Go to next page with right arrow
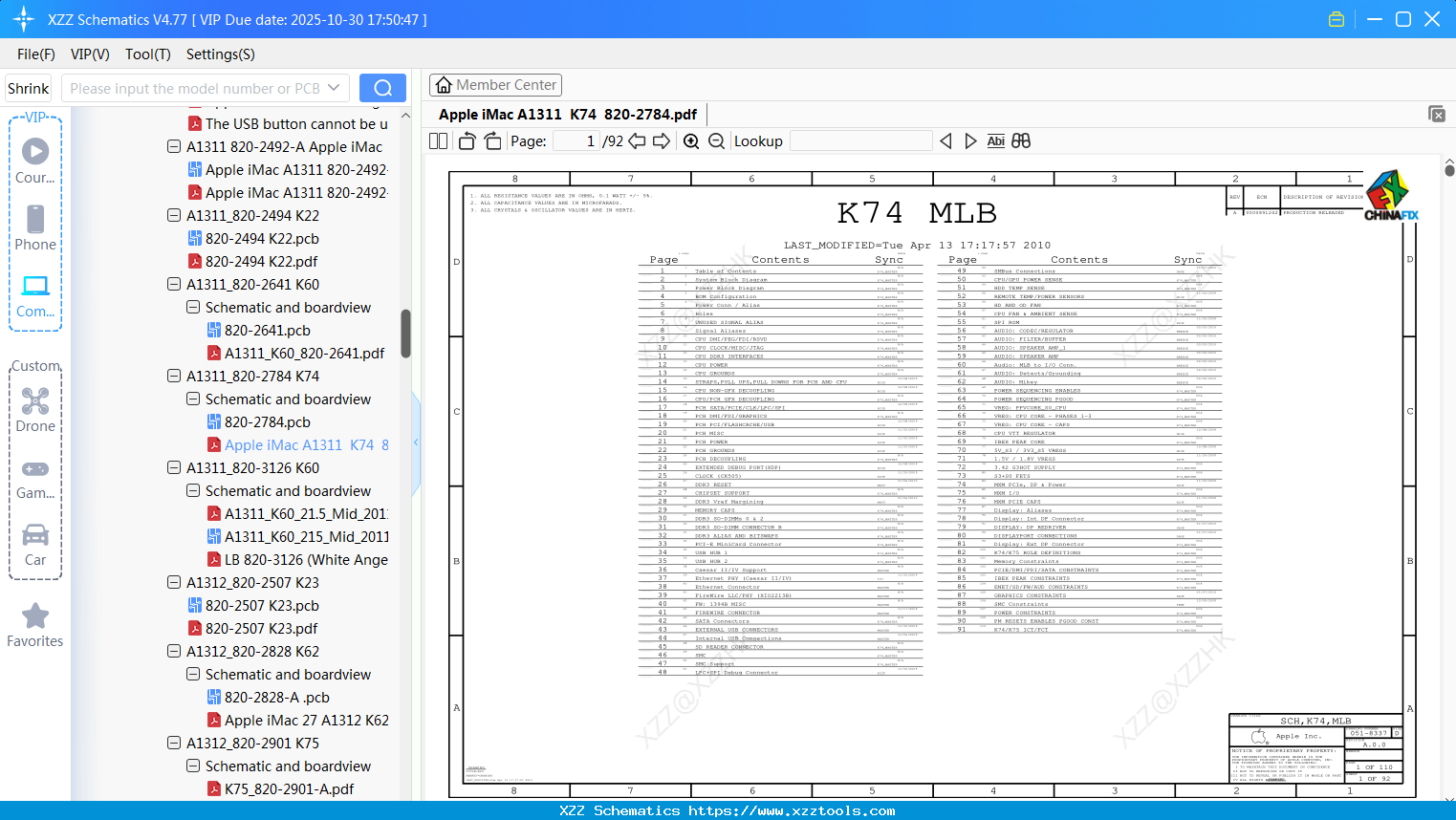The width and height of the screenshot is (1456, 820). (662, 141)
